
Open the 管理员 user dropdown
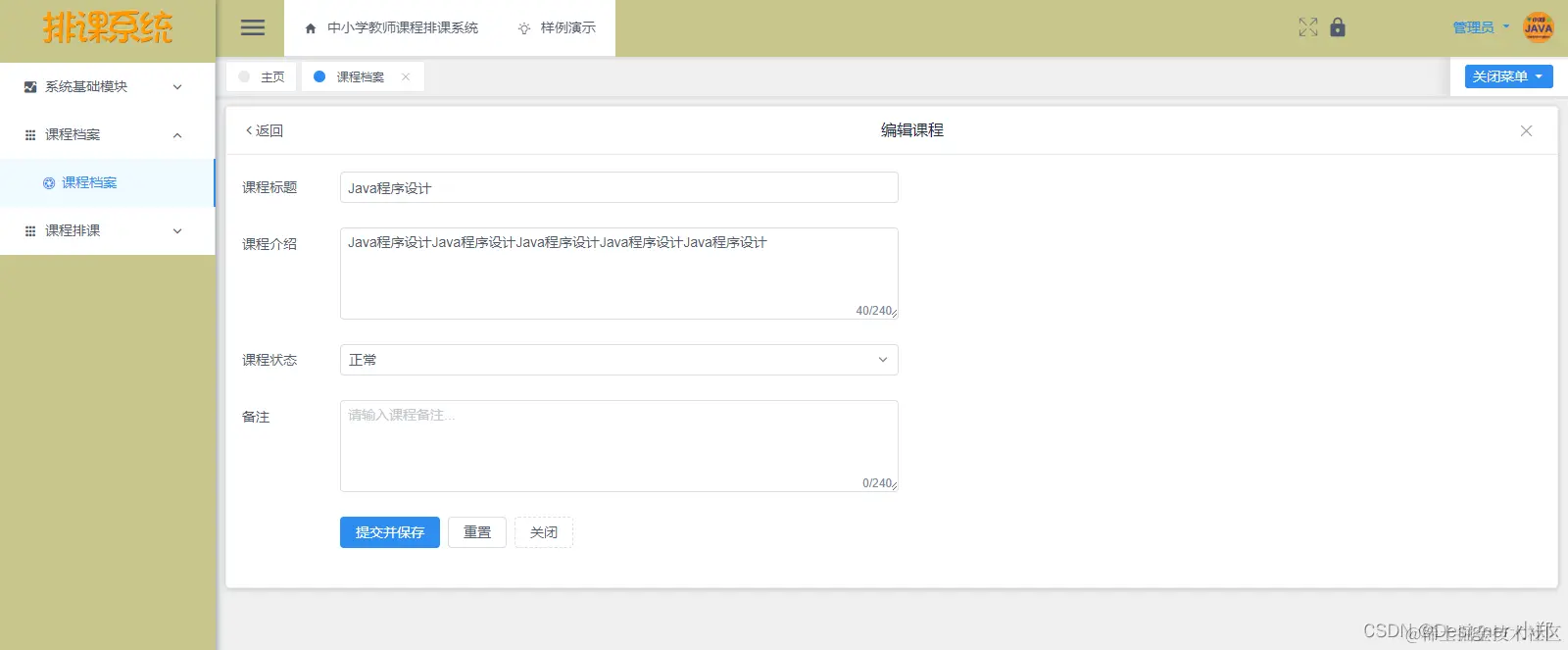tap(1480, 27)
